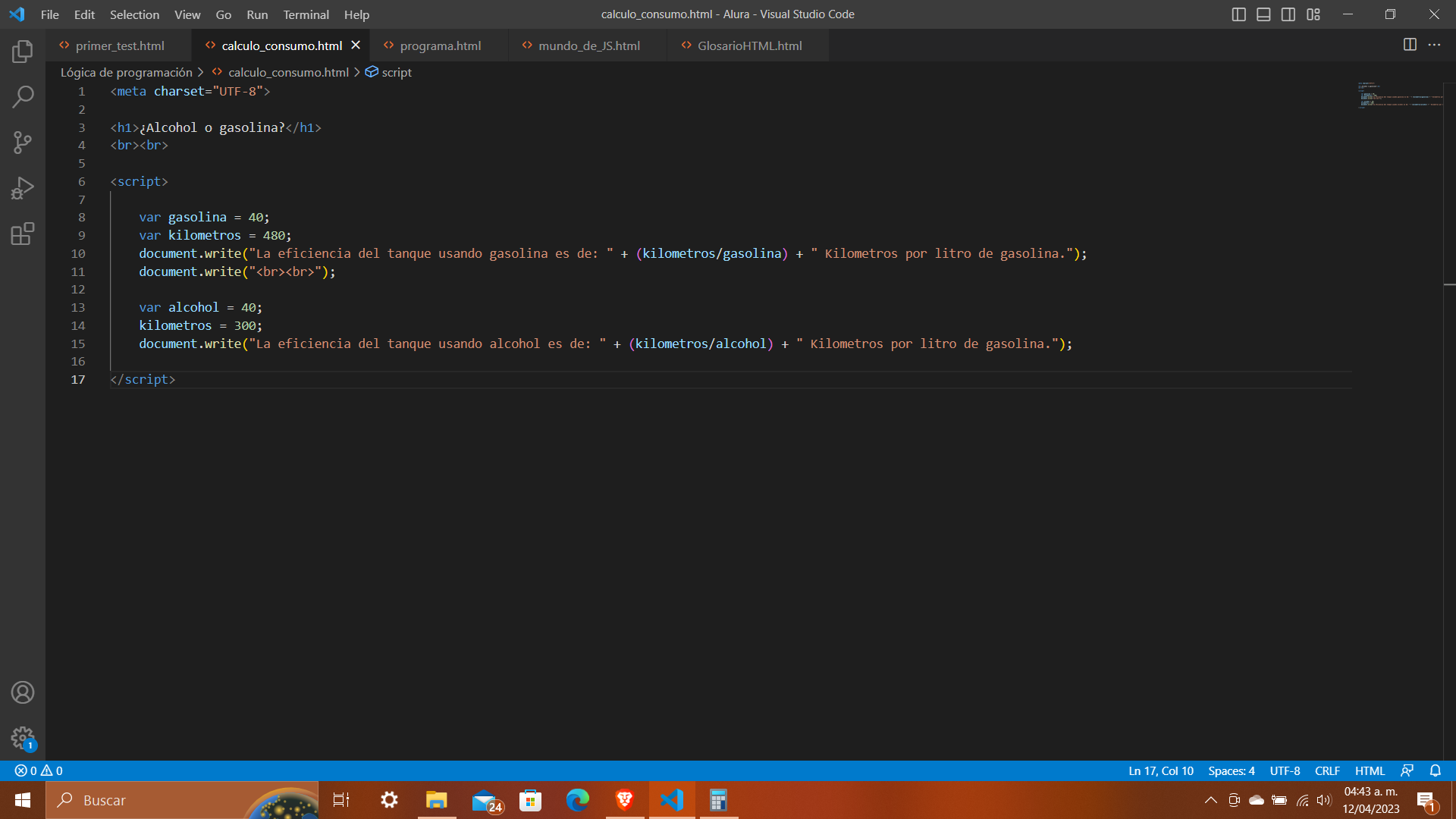The width and height of the screenshot is (1456, 819).
Task: Open the Accounts menu icon
Action: [x=23, y=692]
